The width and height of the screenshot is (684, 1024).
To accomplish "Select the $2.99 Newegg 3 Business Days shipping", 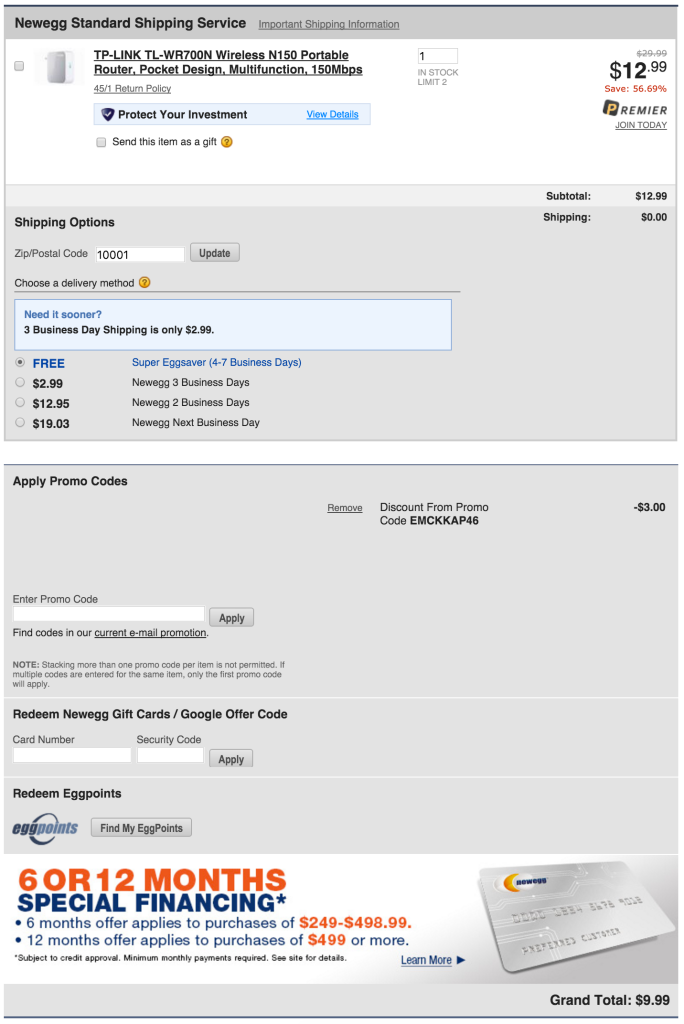I will [x=20, y=382].
